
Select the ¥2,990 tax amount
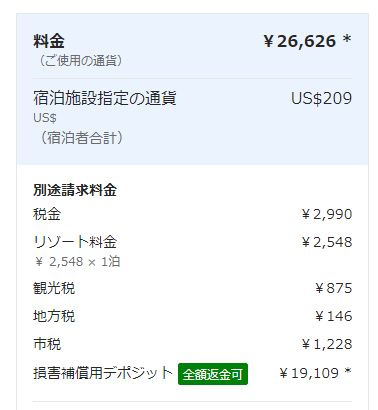(x=327, y=214)
